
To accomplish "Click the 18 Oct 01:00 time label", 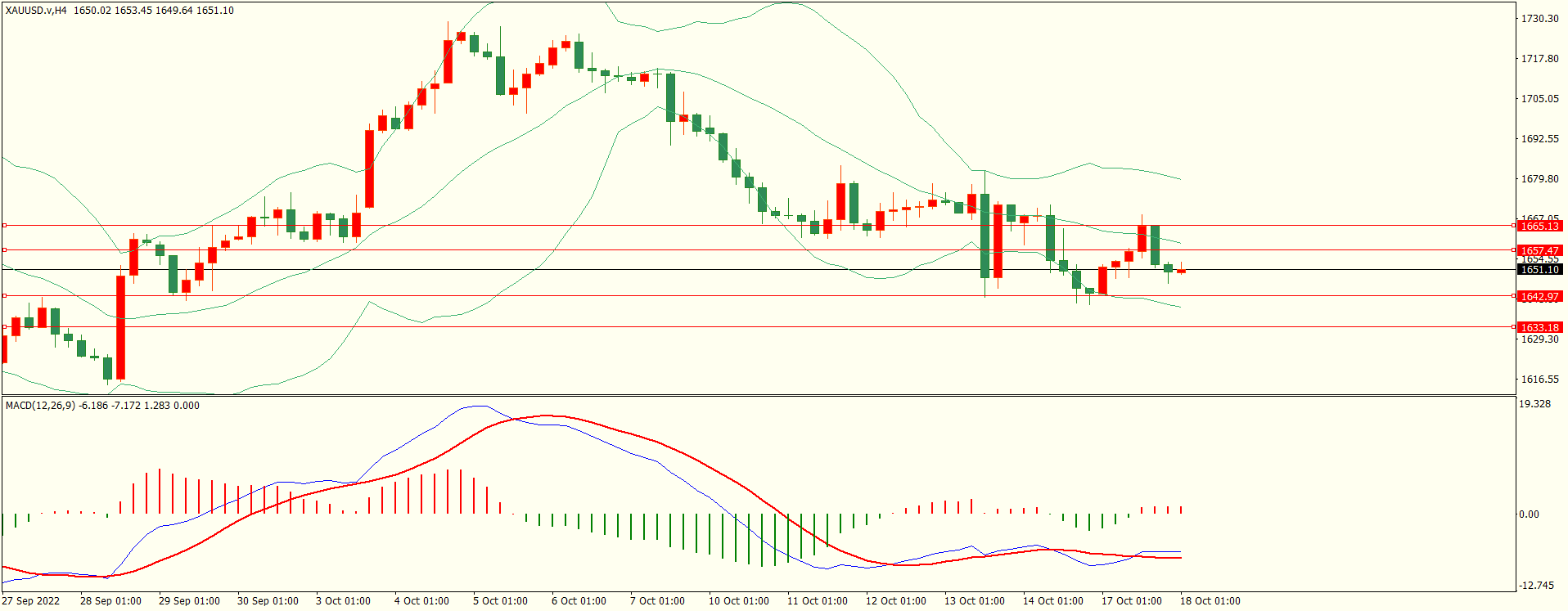I will (1210, 600).
